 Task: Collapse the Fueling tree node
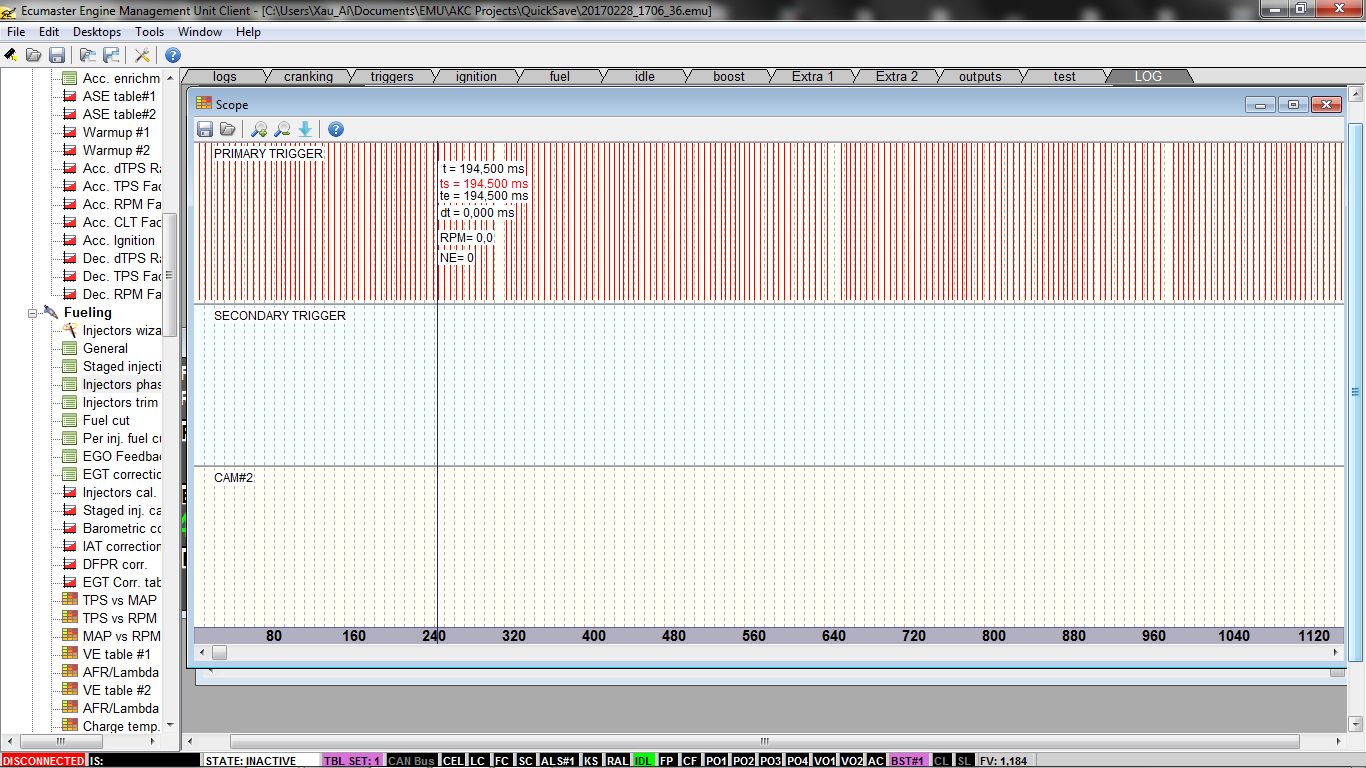pos(33,313)
